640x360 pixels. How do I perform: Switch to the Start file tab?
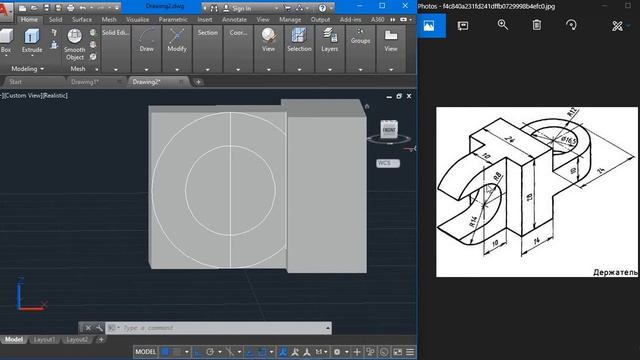tap(16, 82)
